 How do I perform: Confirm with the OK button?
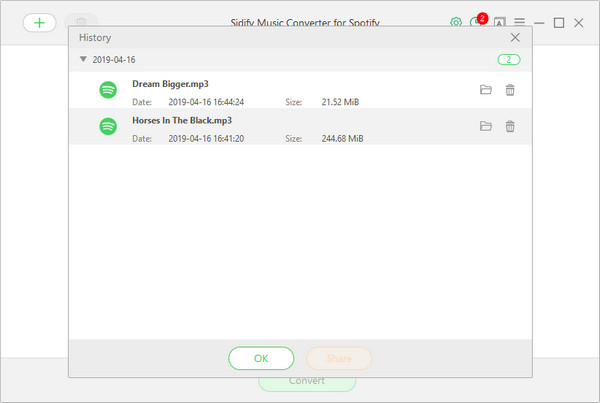tap(261, 358)
